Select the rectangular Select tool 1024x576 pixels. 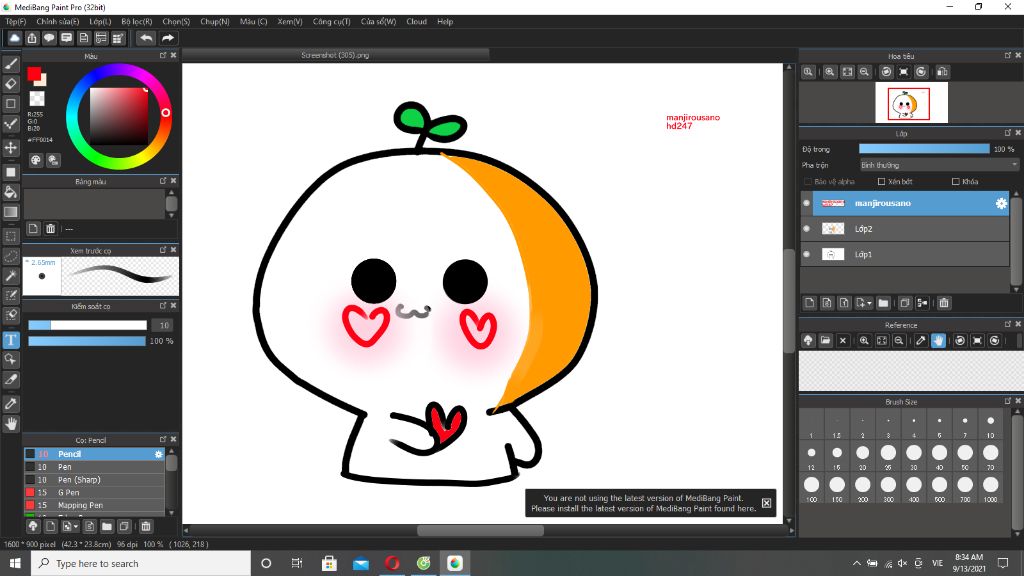11,236
